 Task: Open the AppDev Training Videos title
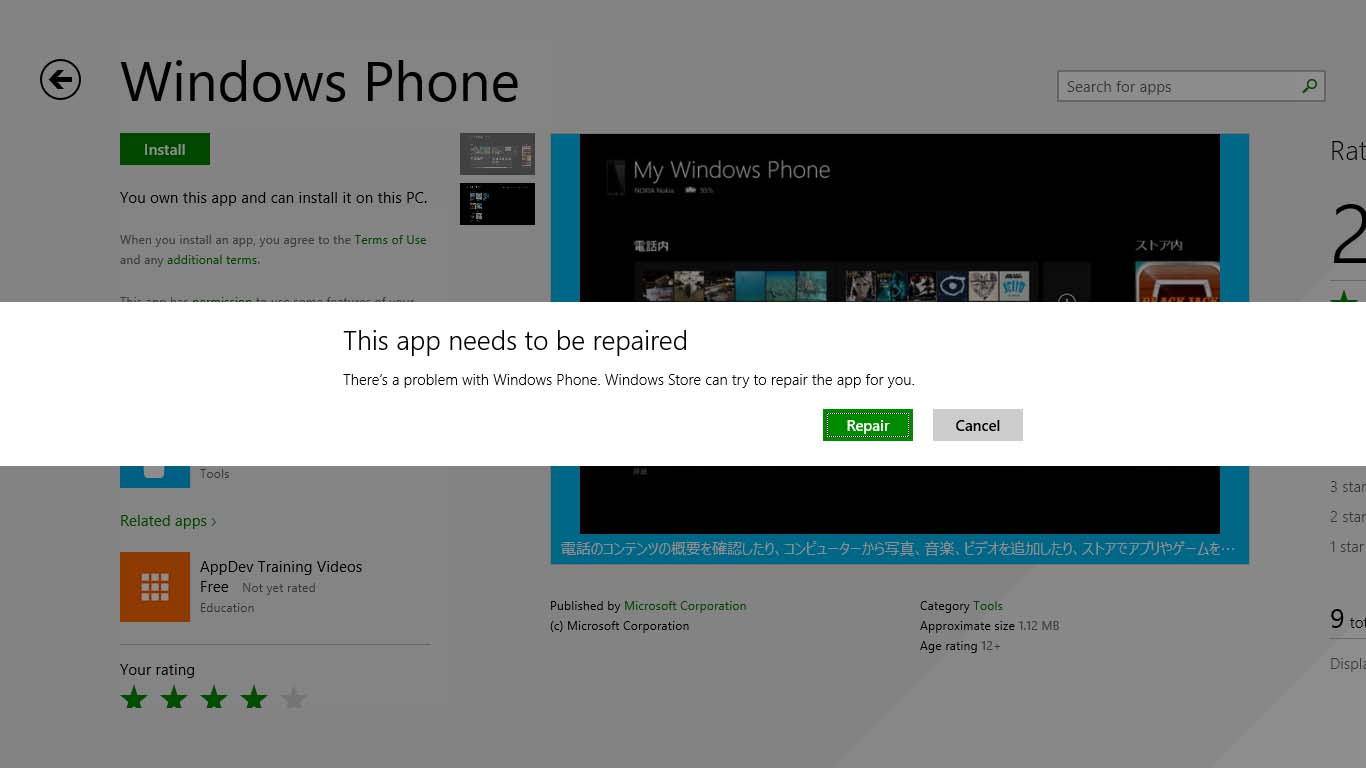coord(281,567)
